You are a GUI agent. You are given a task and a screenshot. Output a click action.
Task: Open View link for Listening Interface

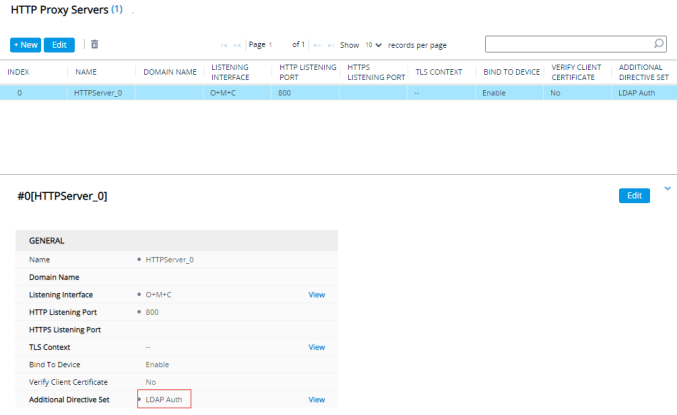click(316, 295)
